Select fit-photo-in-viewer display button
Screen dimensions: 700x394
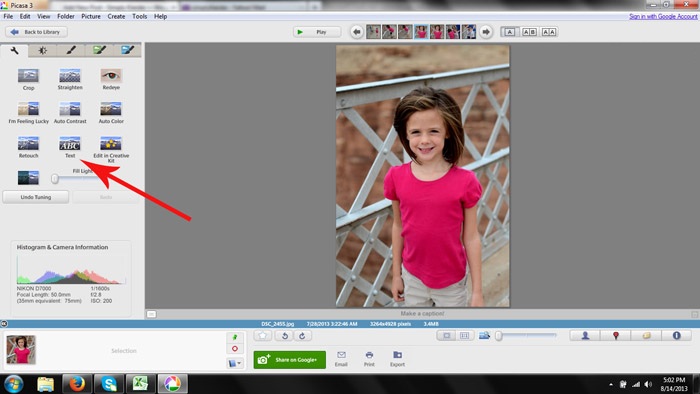(446, 336)
